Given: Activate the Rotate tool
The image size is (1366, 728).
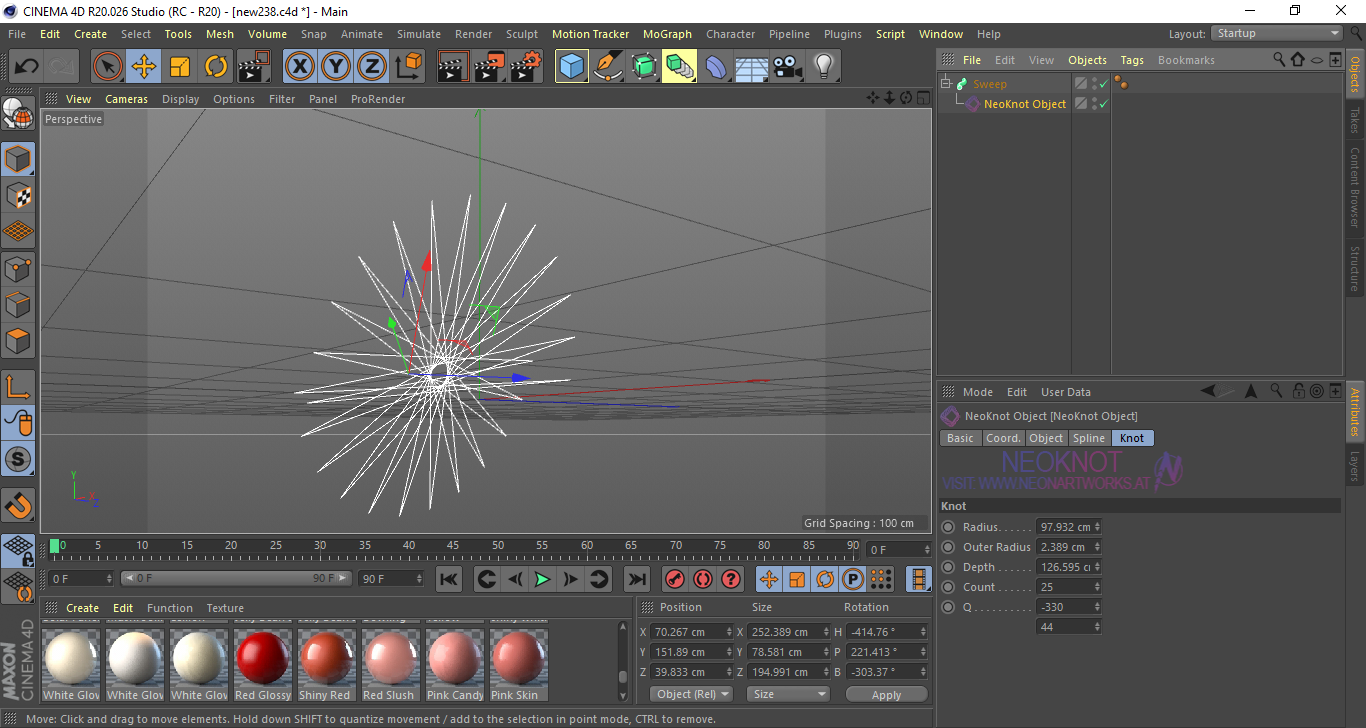Looking at the screenshot, I should point(216,67).
